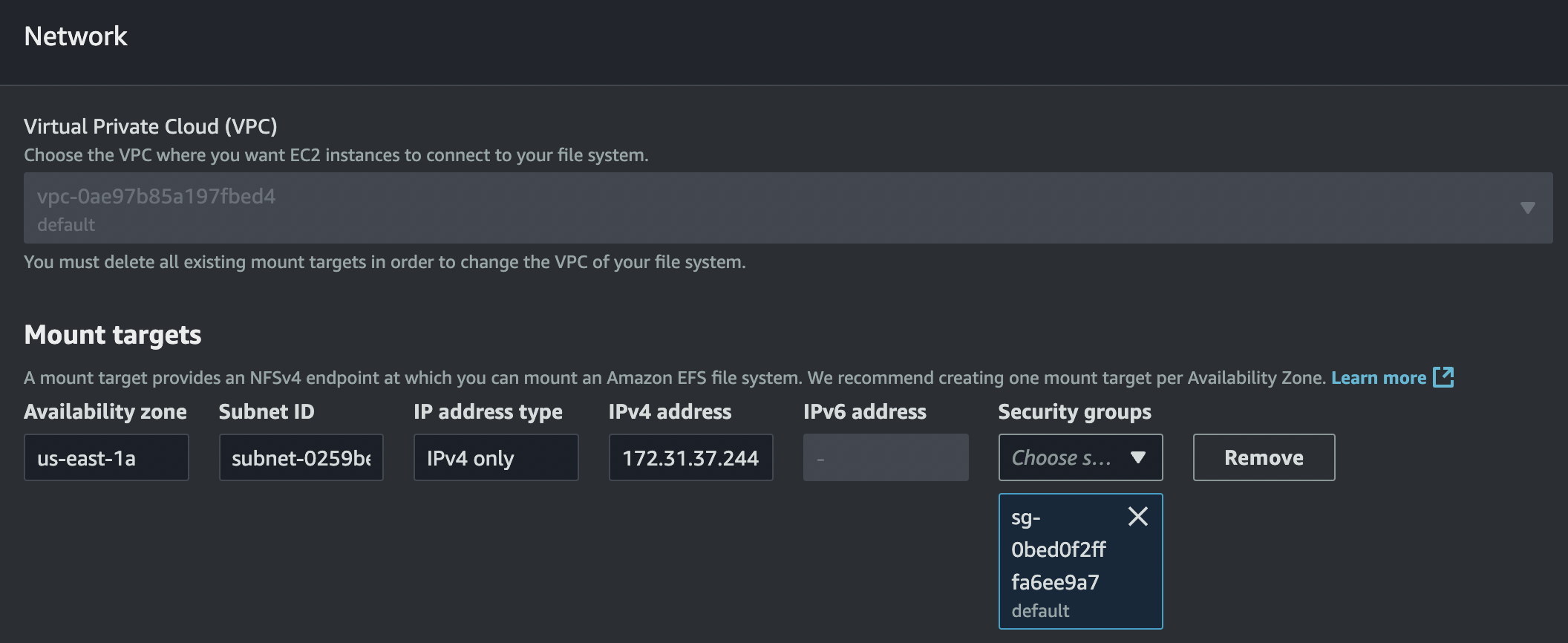Click the empty IPv6 address field
The width and height of the screenshot is (1568, 643).
coord(885,458)
